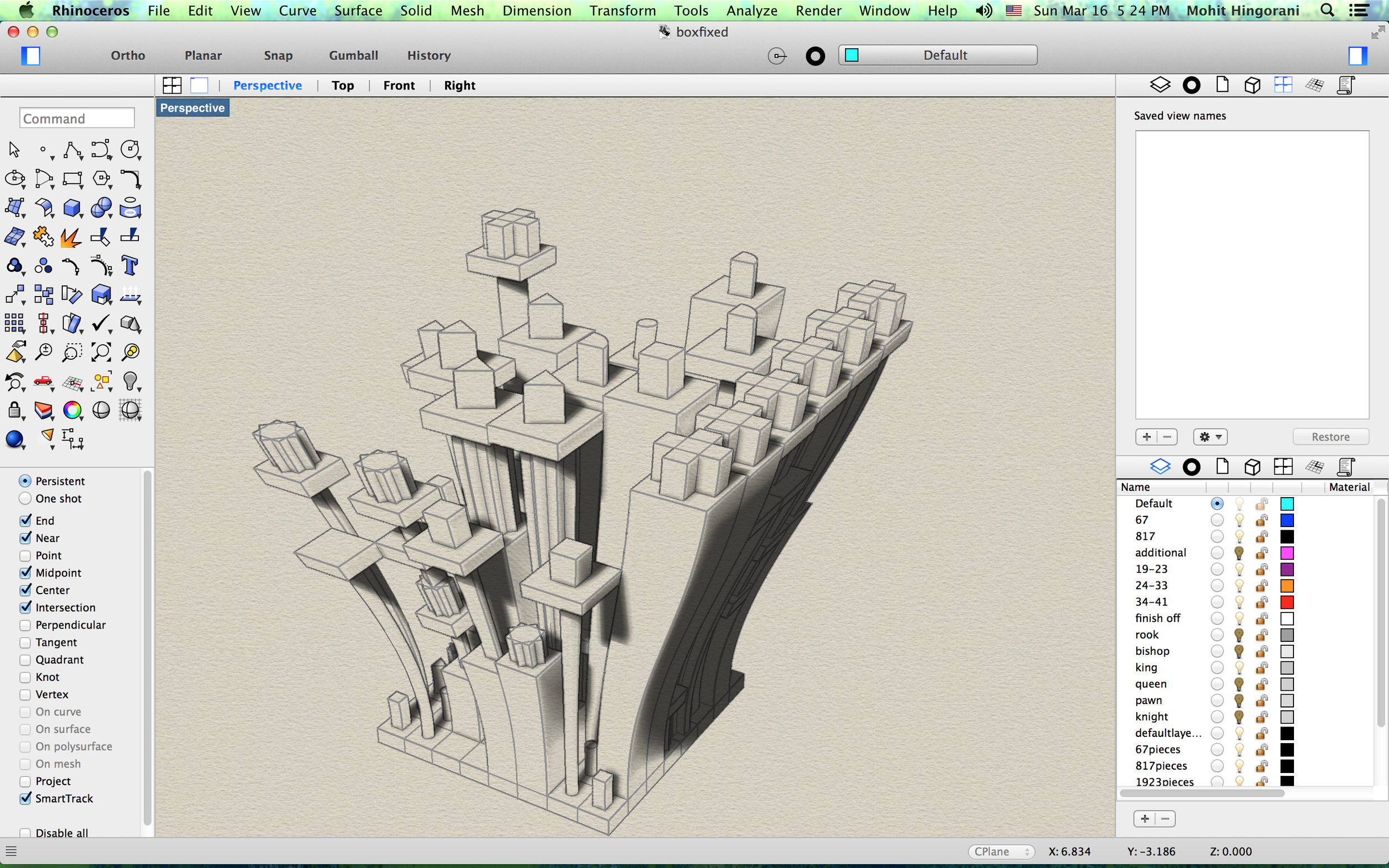
Task: Click the Check objects checkmark tool
Action: [102, 323]
